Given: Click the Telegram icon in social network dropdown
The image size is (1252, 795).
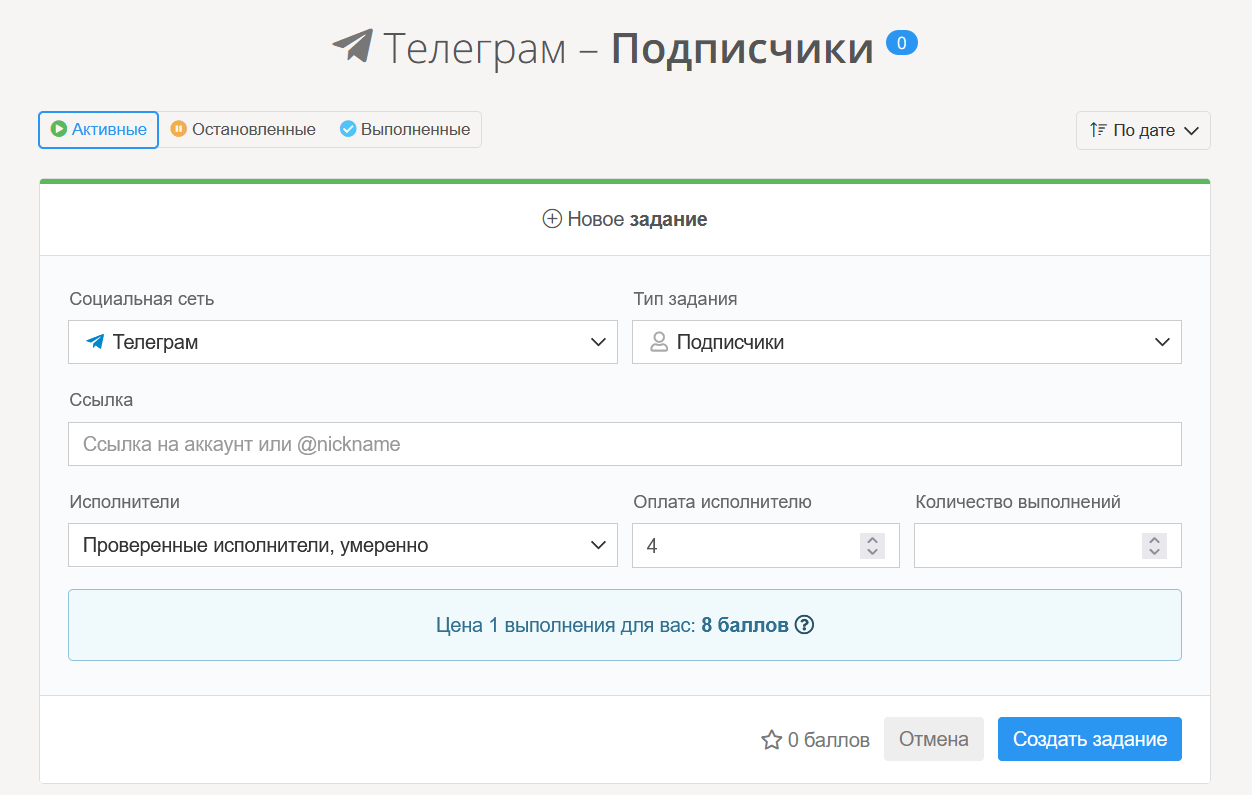Looking at the screenshot, I should (x=95, y=342).
